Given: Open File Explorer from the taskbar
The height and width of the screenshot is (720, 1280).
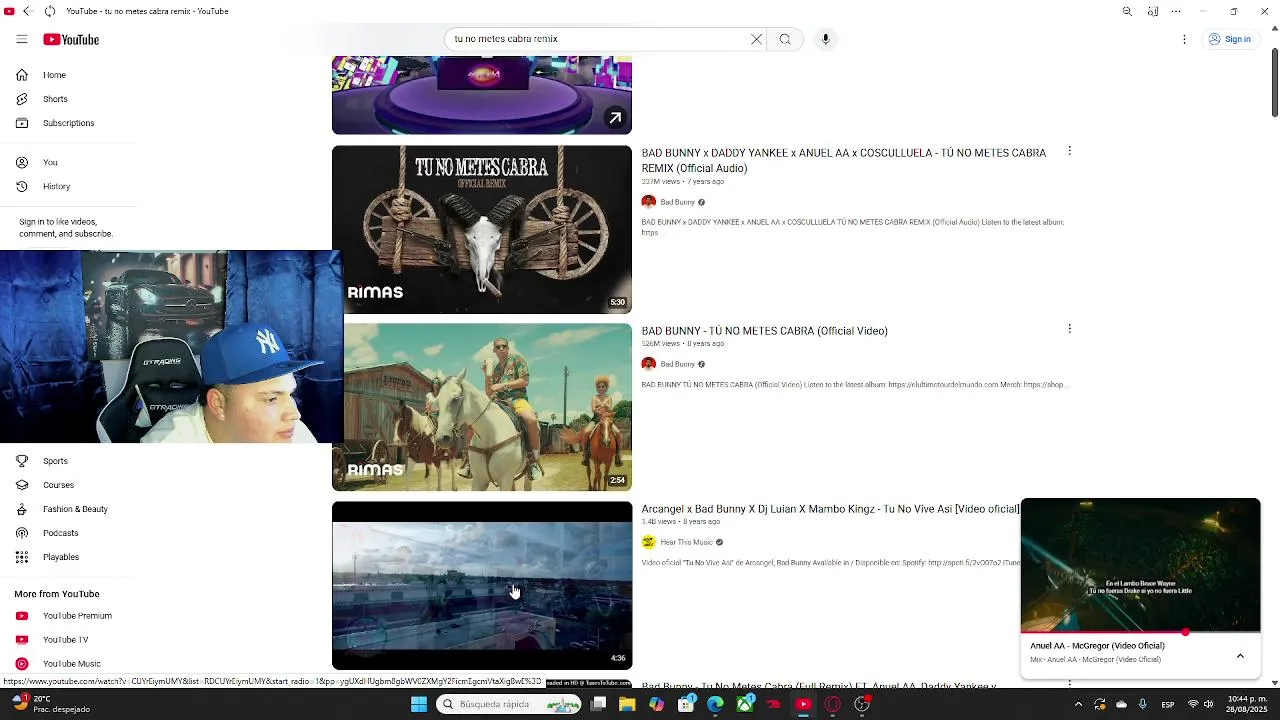Looking at the screenshot, I should (x=627, y=705).
